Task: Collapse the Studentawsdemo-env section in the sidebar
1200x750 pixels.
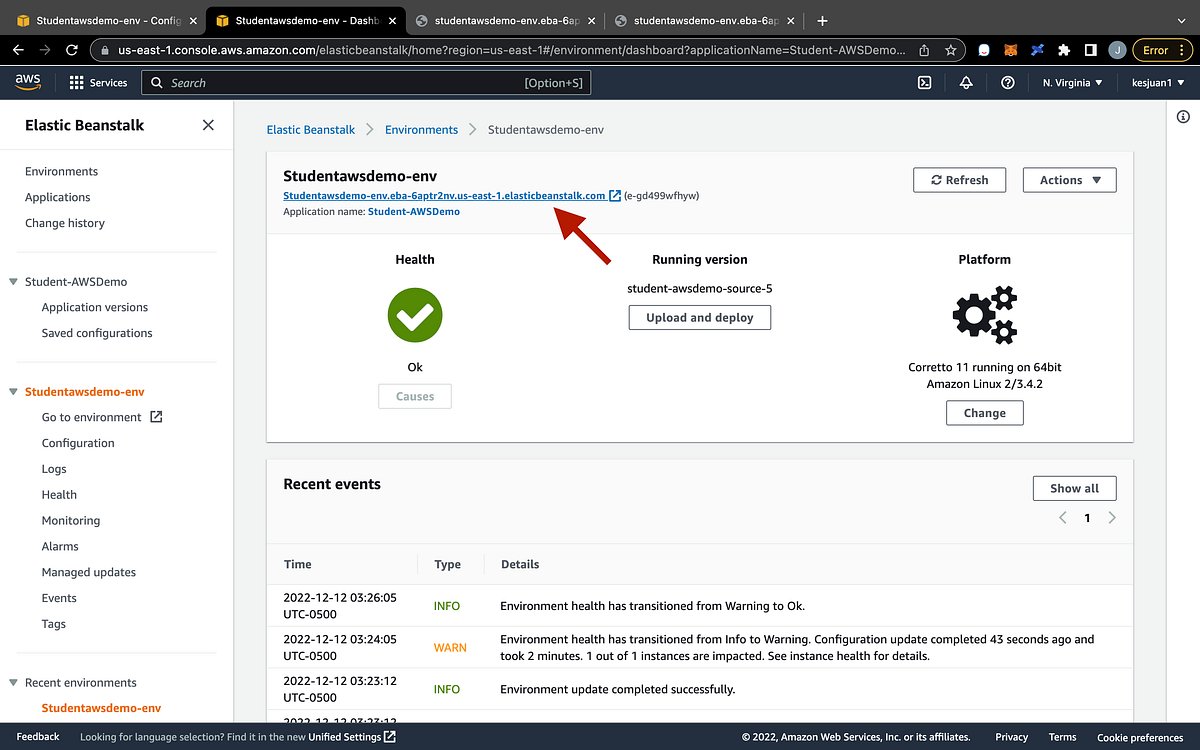Action: 11,391
